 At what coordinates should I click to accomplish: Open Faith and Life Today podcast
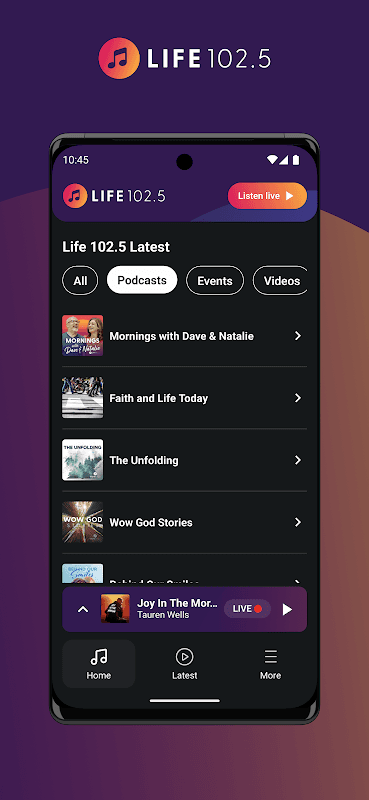(184, 398)
